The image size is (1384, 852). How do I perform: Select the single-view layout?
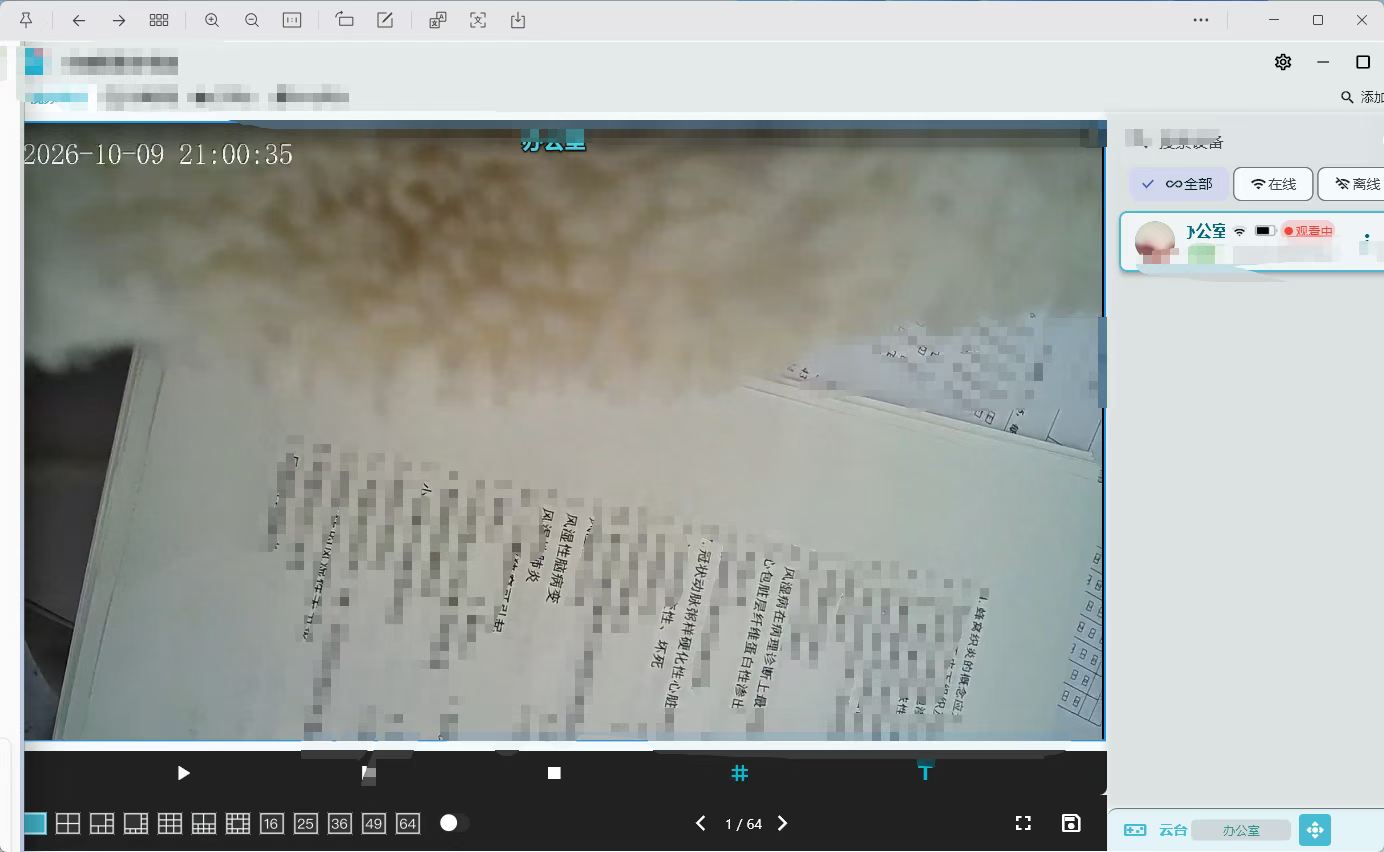(x=34, y=824)
